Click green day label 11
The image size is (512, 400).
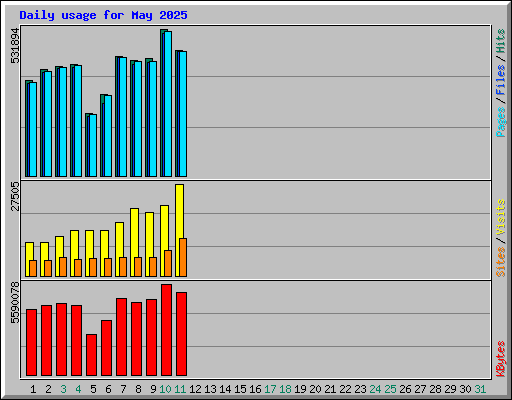pyautogui.click(x=180, y=389)
